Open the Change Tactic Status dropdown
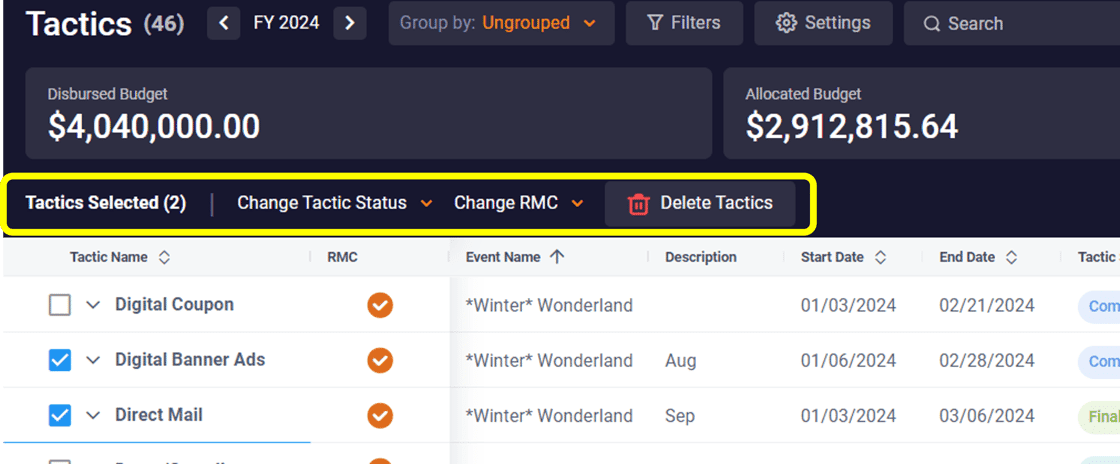Screen dimensions: 1120x464 coord(334,203)
